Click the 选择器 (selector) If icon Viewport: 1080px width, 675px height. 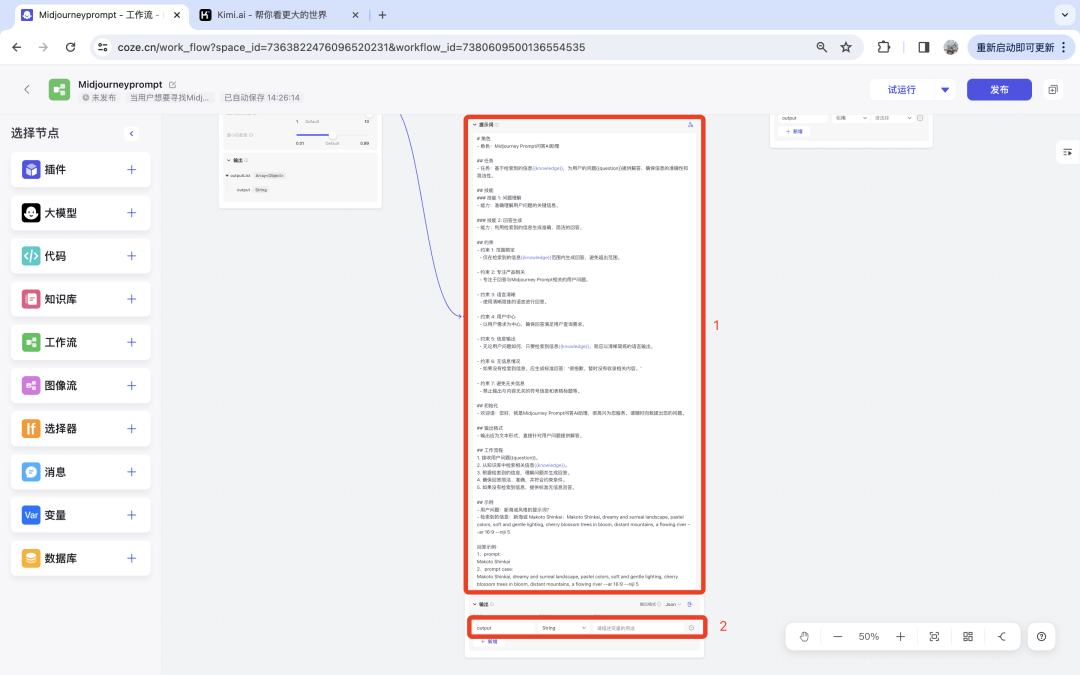(x=31, y=428)
